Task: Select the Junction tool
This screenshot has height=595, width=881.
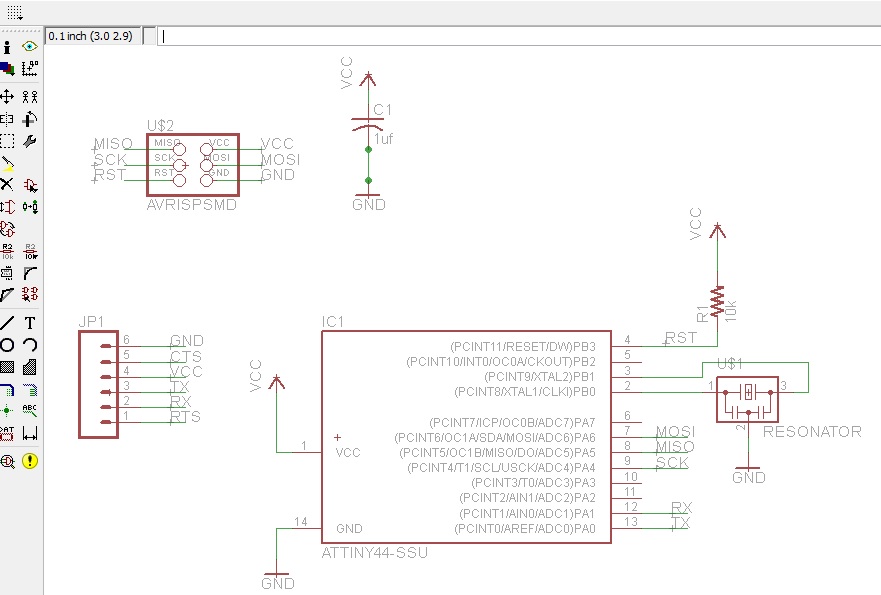Action: coord(7,411)
